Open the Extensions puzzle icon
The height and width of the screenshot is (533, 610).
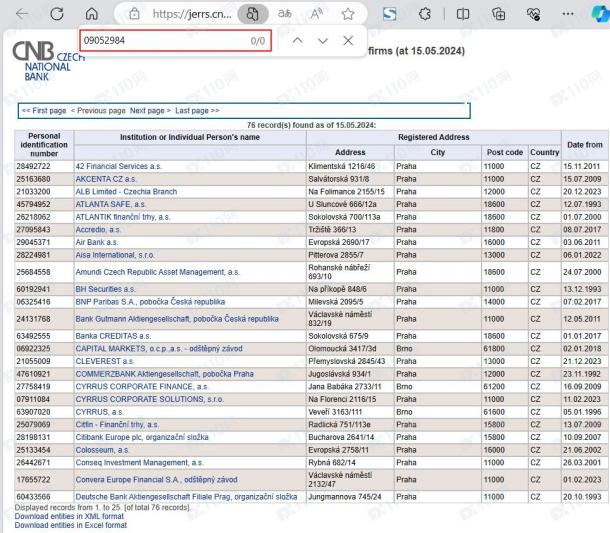point(424,14)
